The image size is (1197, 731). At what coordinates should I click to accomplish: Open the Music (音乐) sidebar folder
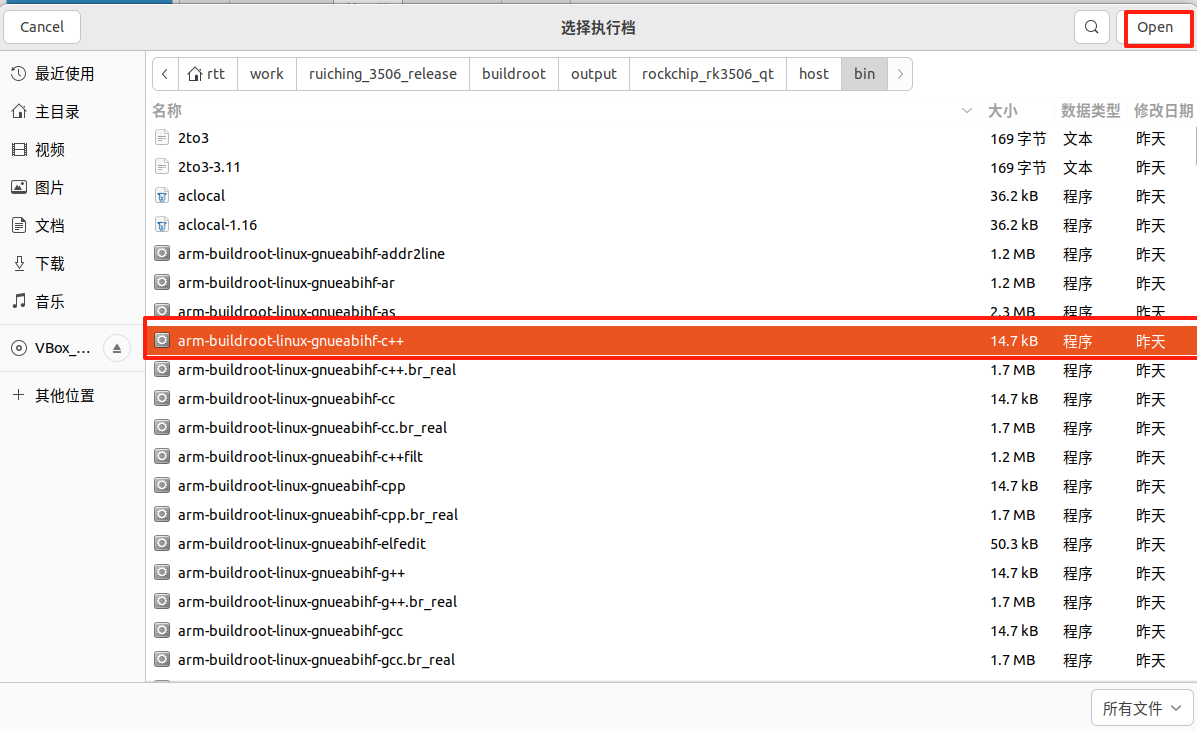click(x=50, y=301)
